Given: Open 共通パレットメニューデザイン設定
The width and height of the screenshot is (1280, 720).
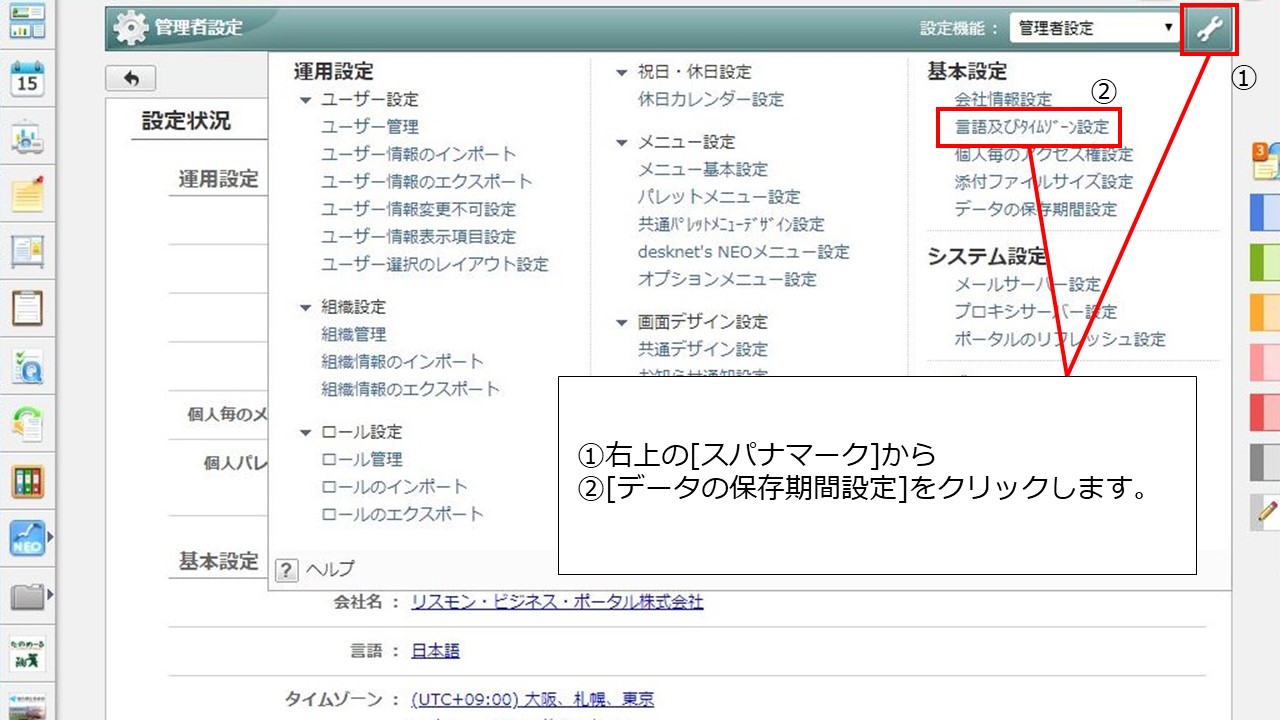Looking at the screenshot, I should pyautogui.click(x=731, y=225).
